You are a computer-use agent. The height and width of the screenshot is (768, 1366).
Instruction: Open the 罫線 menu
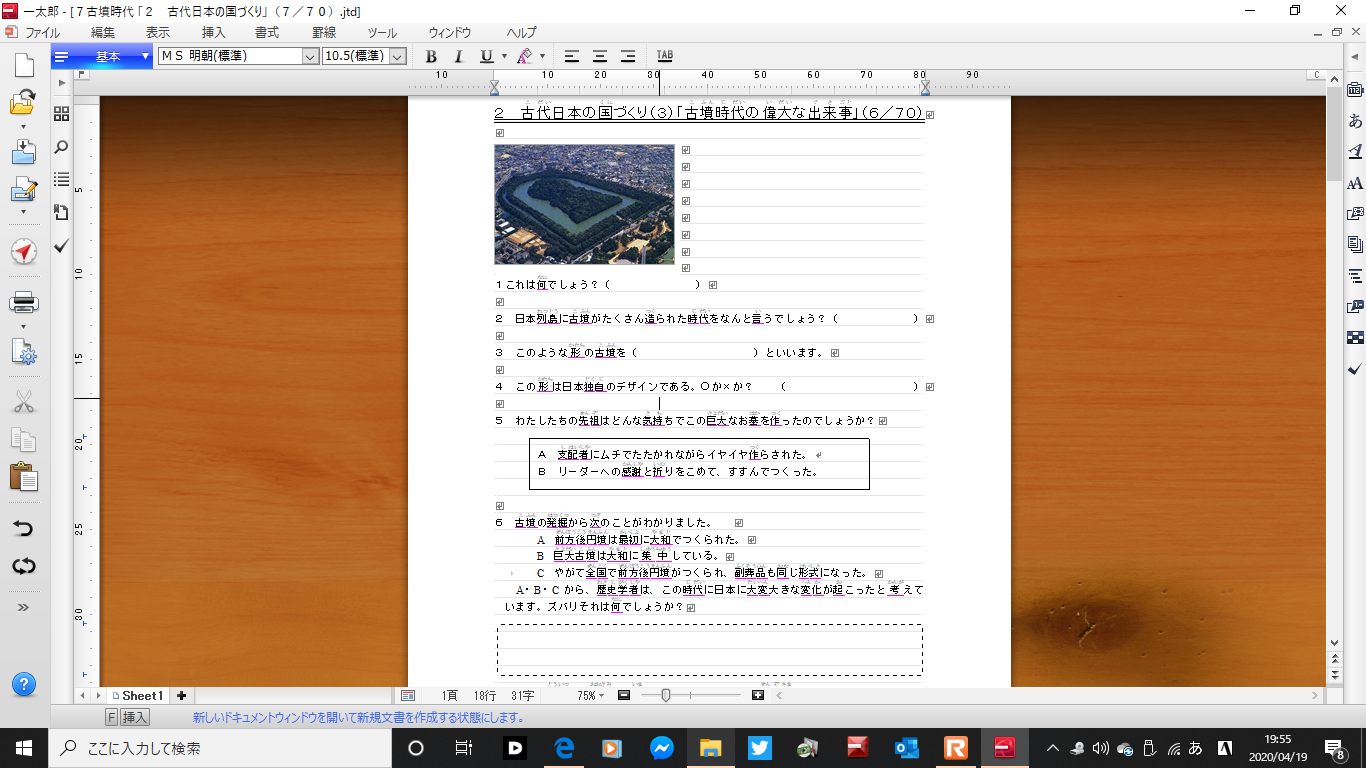coord(324,32)
